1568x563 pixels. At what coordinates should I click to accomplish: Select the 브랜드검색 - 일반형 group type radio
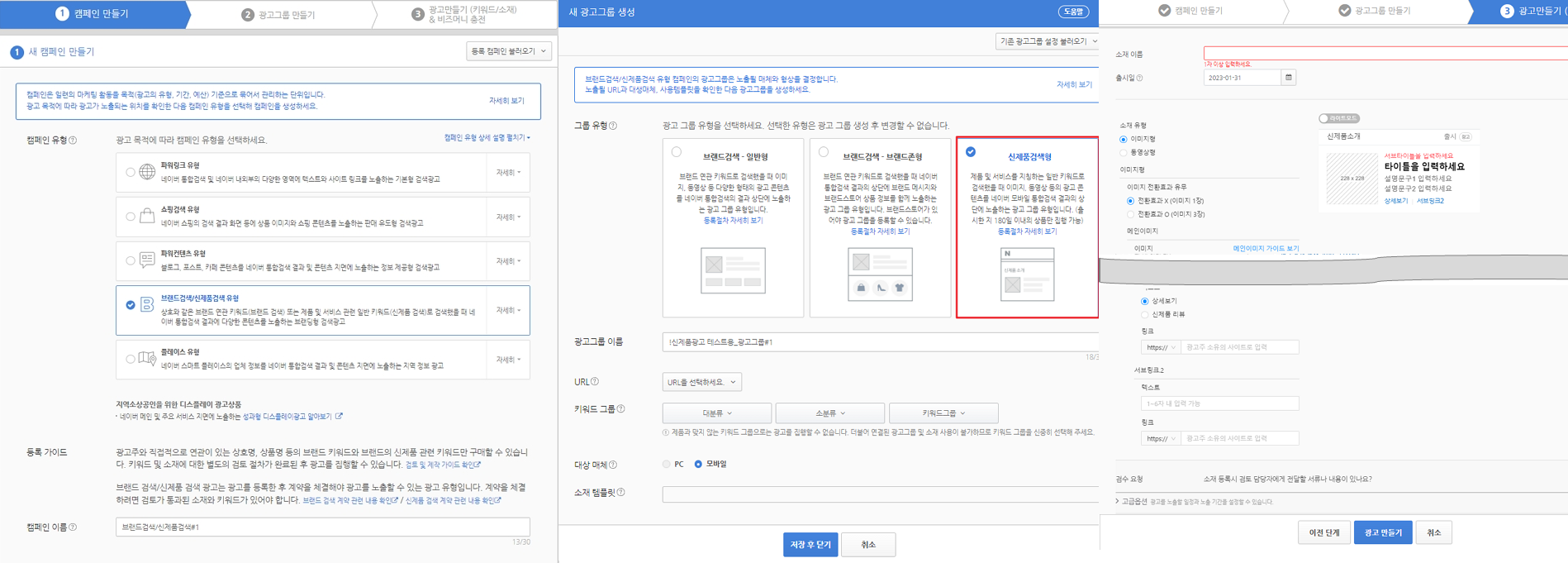click(x=677, y=152)
